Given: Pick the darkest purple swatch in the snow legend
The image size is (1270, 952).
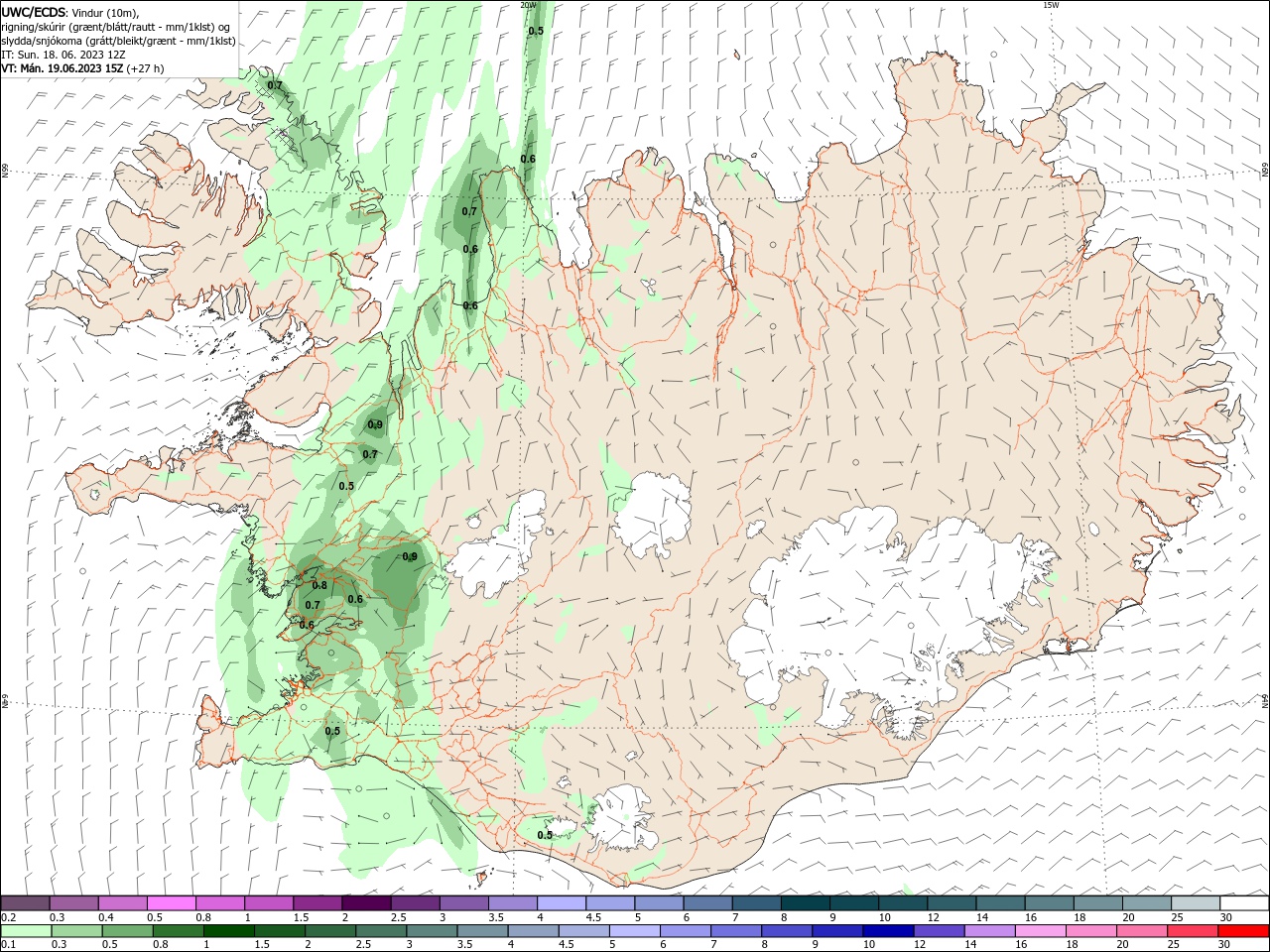Looking at the screenshot, I should [366, 903].
